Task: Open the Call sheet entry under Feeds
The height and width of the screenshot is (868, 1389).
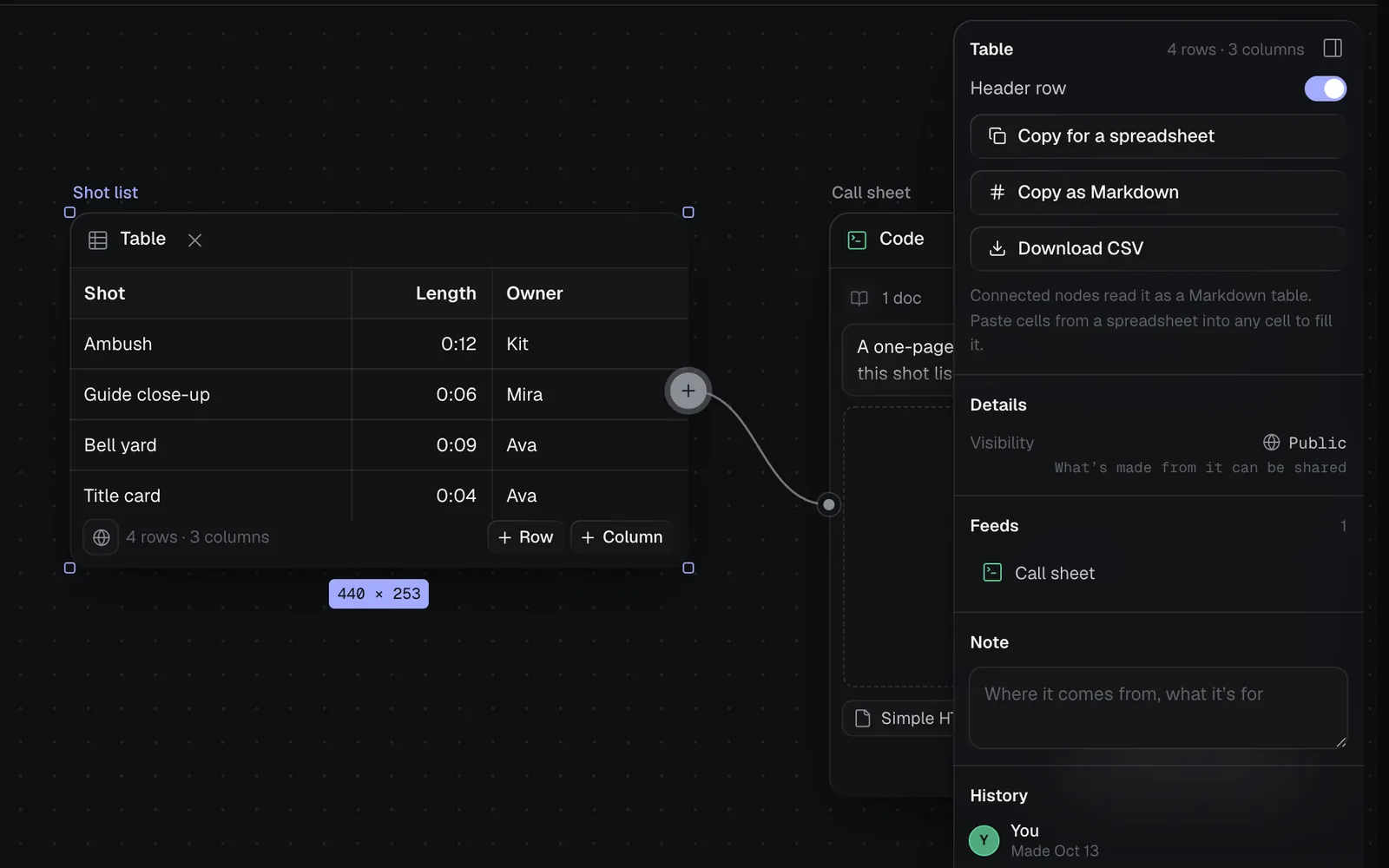Action: click(x=1158, y=573)
